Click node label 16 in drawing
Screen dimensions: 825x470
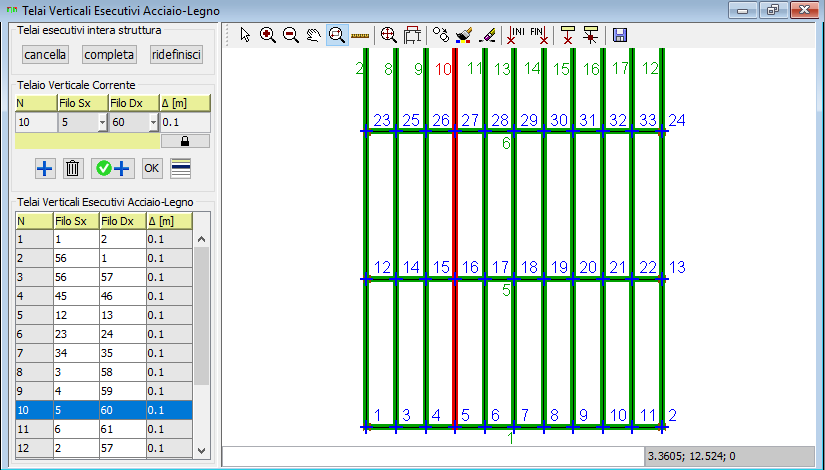470,267
